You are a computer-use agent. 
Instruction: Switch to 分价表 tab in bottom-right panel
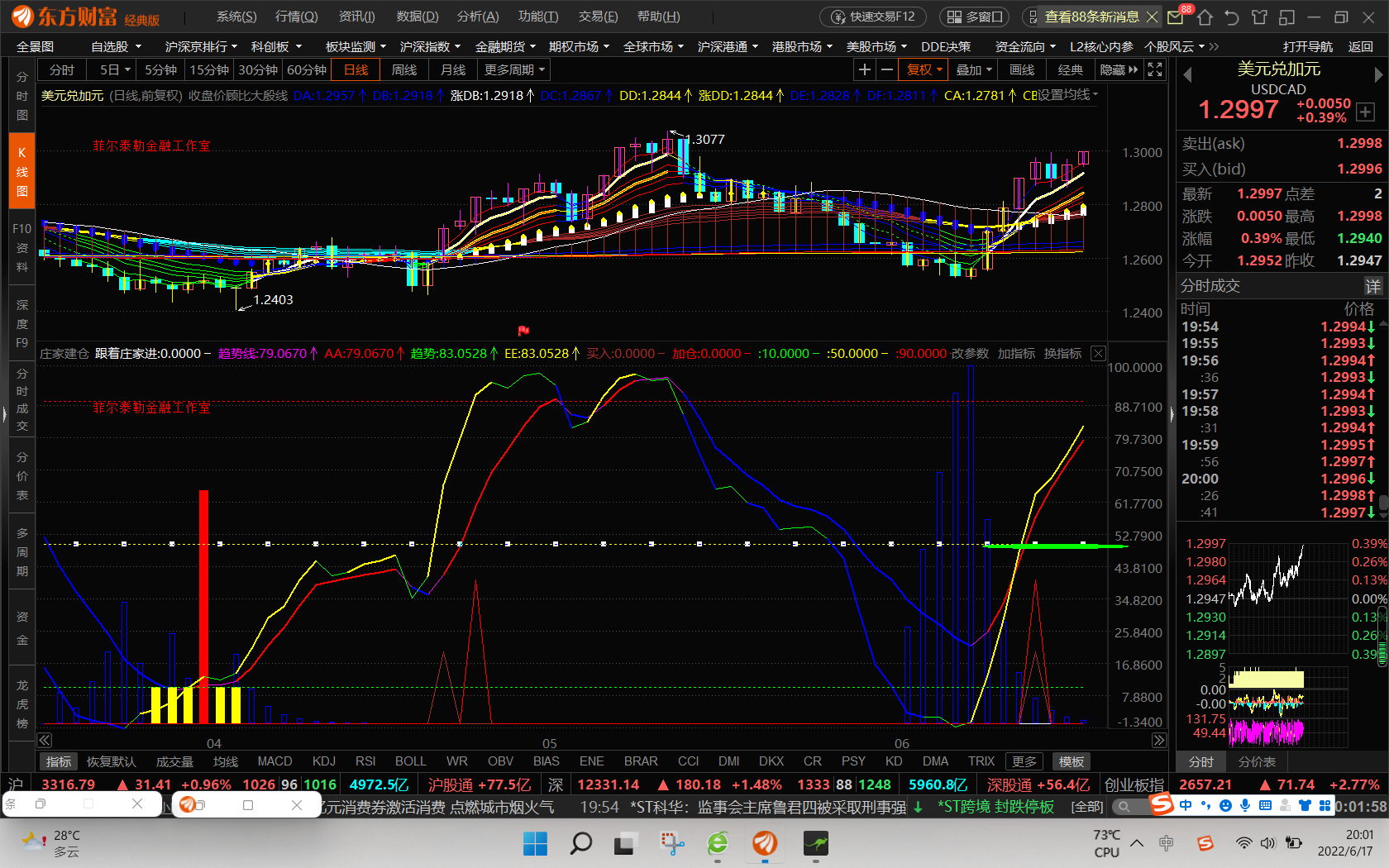(x=1257, y=761)
